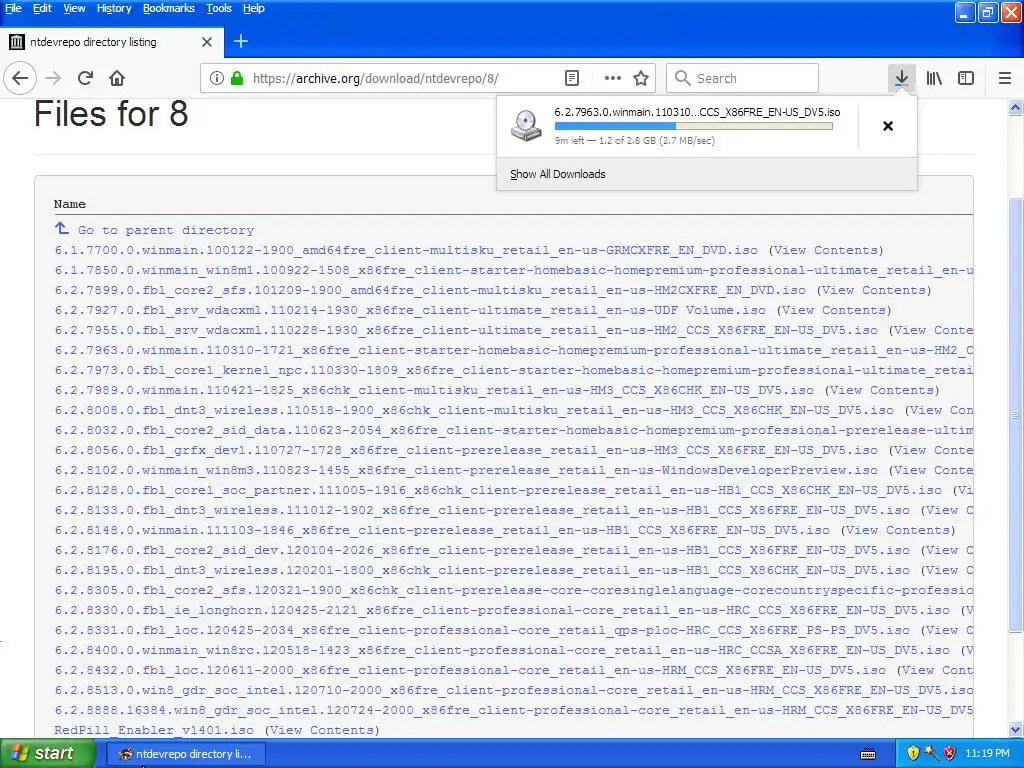View Contents of the 6.1.7700.0 ISO
The height and width of the screenshot is (768, 1024).
coord(826,250)
